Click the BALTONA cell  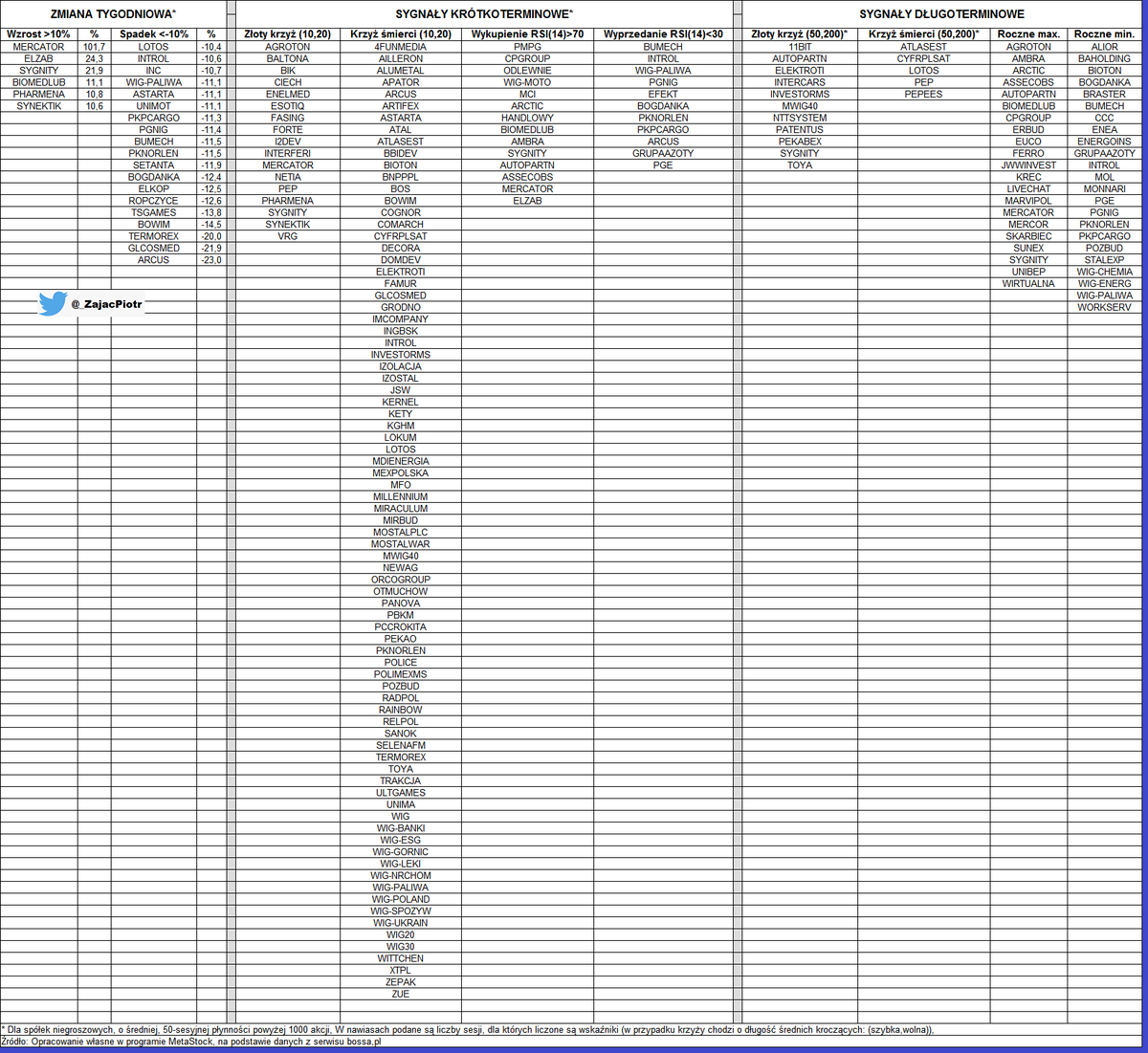(288, 58)
